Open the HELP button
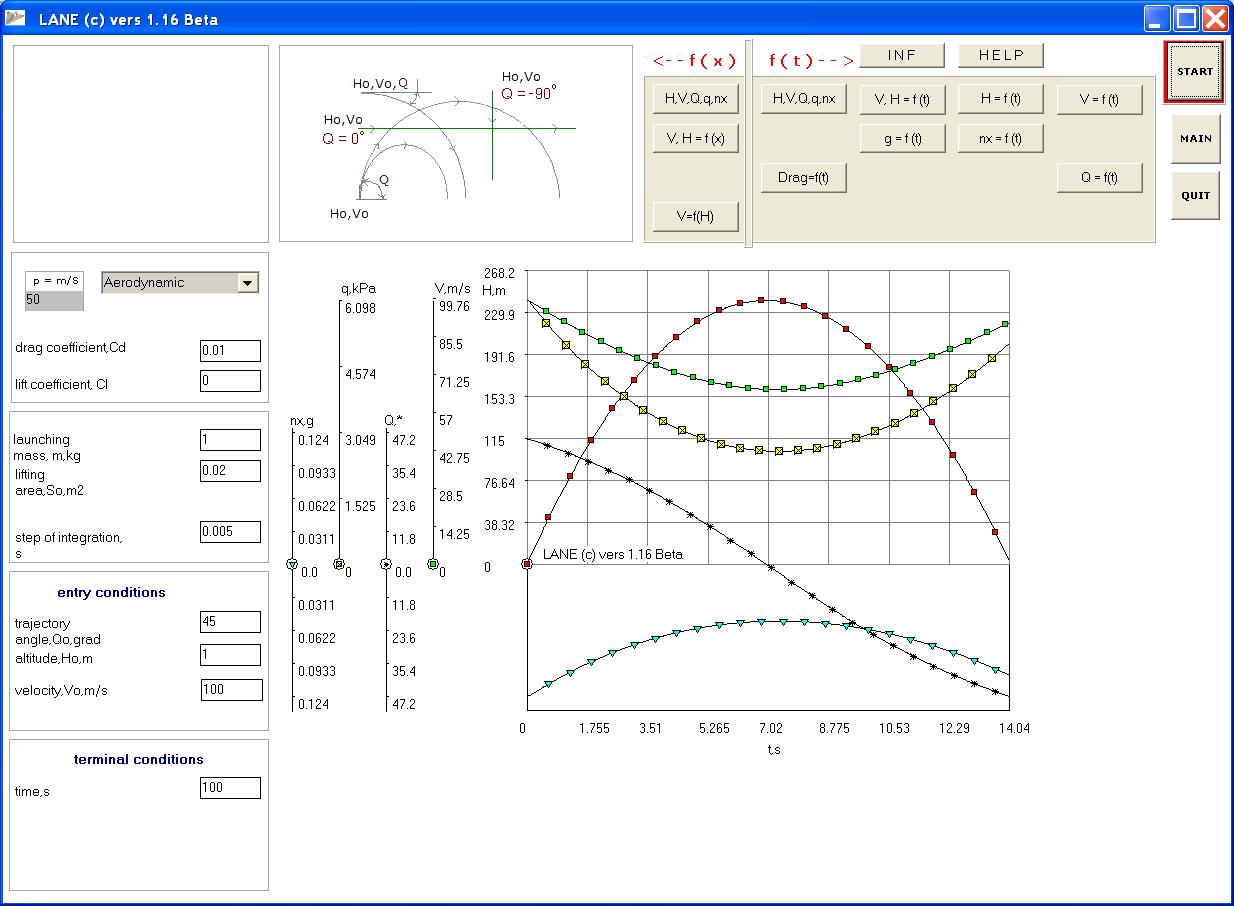 click(1001, 56)
